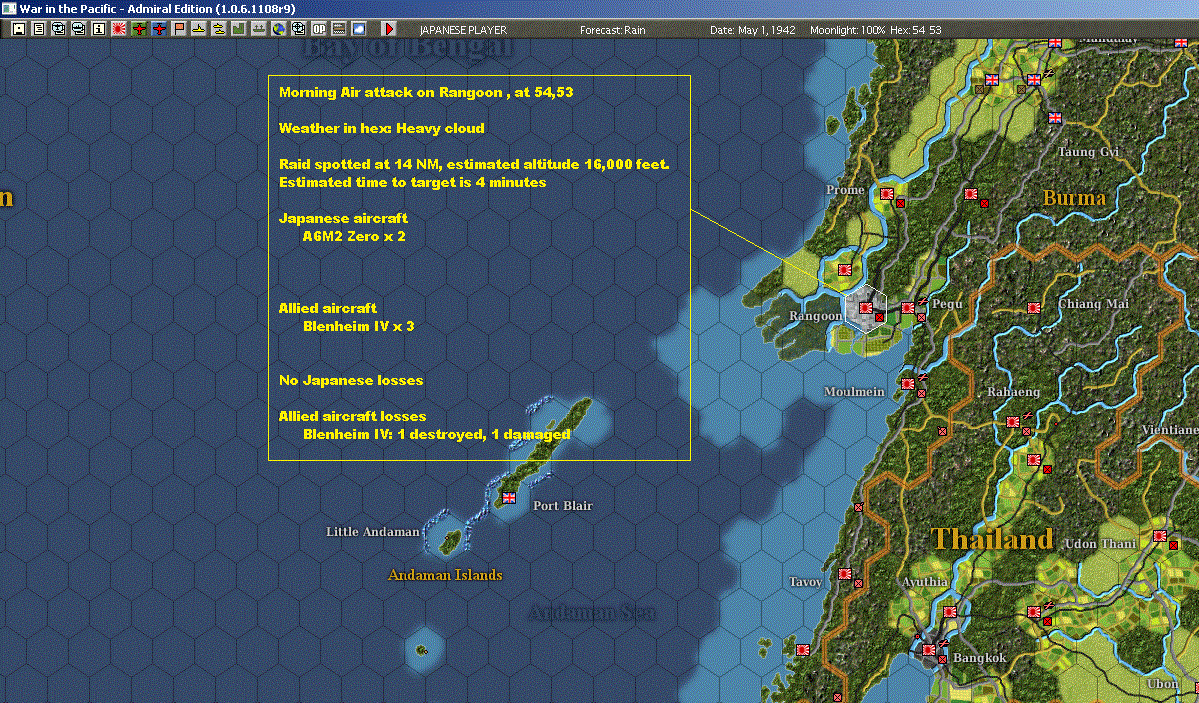Click the 'Thailand' country label
Screen dimensions: 1199x703
pos(993,539)
